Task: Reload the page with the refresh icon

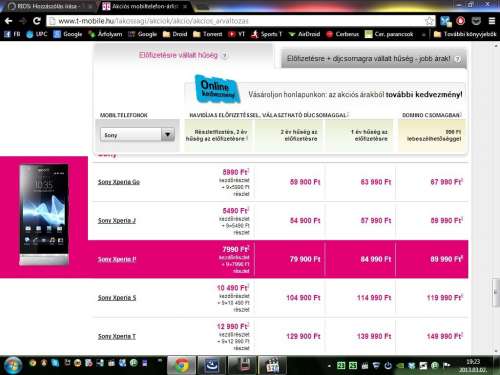Action: pyautogui.click(x=37, y=21)
